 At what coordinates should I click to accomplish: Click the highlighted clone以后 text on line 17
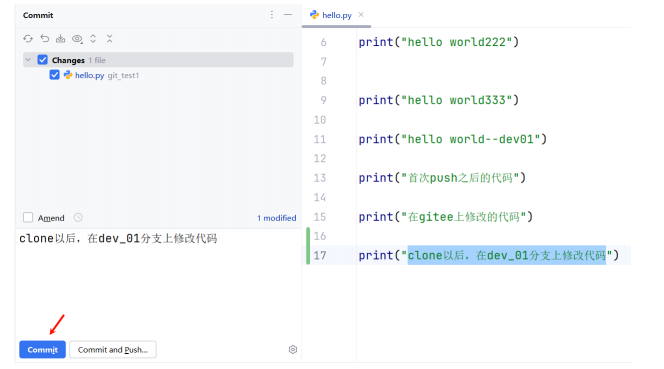(x=506, y=255)
